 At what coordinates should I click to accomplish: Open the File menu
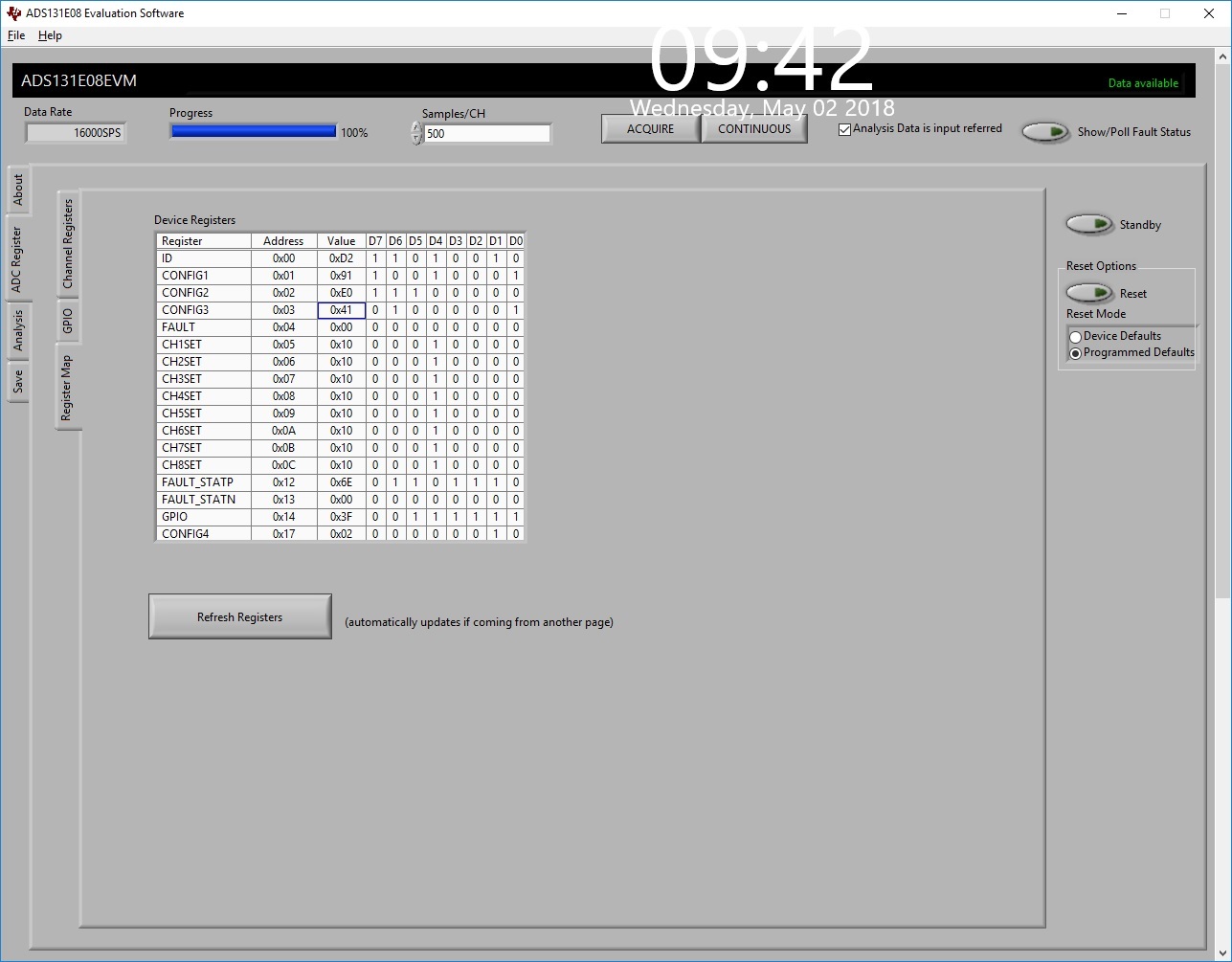pos(16,35)
